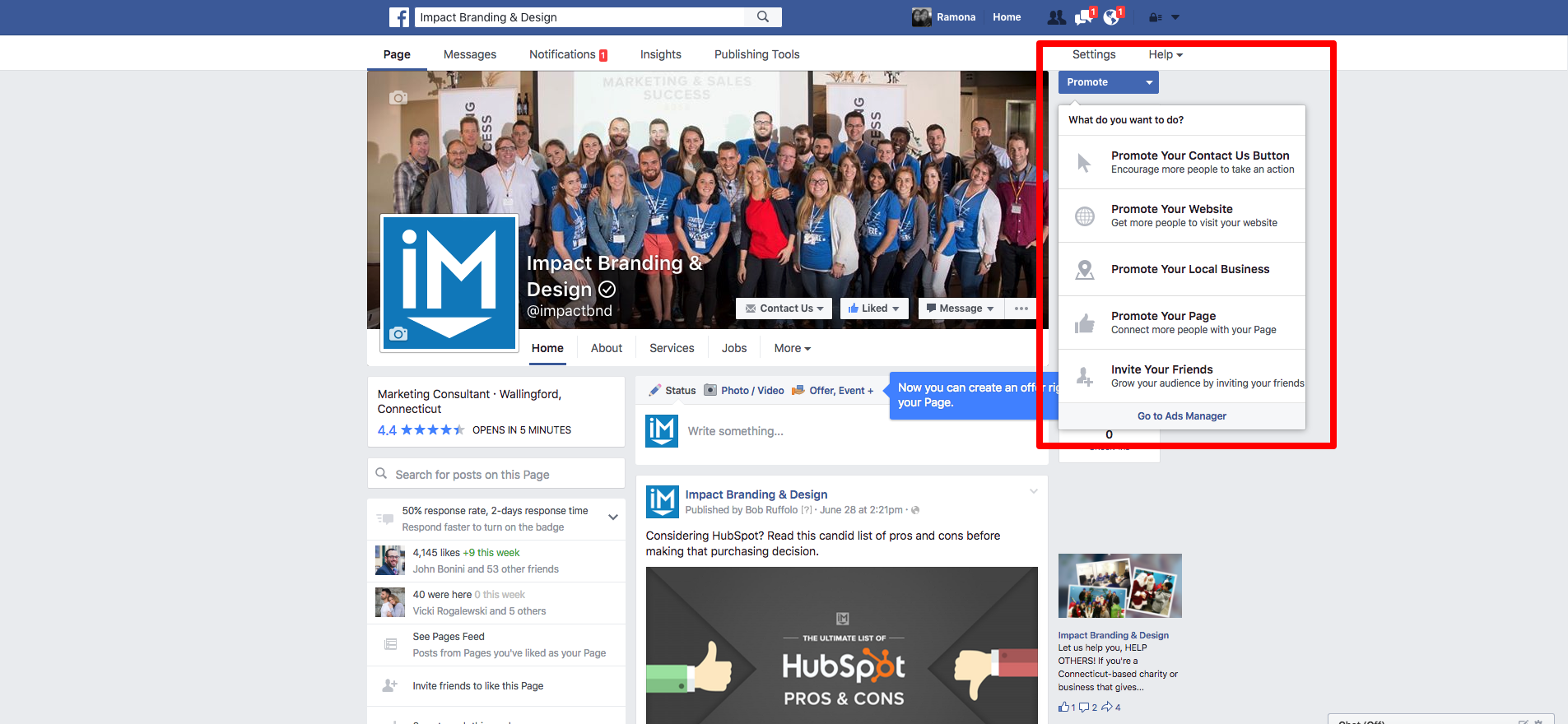
Task: Open the sidebar photo collage thumbnail
Action: click(x=1119, y=586)
